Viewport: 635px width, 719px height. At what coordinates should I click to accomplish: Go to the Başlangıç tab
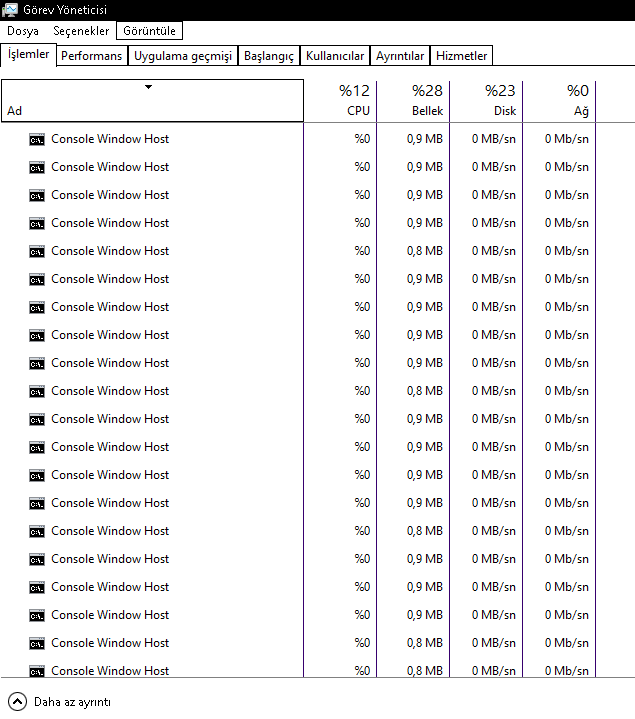pyautogui.click(x=269, y=56)
